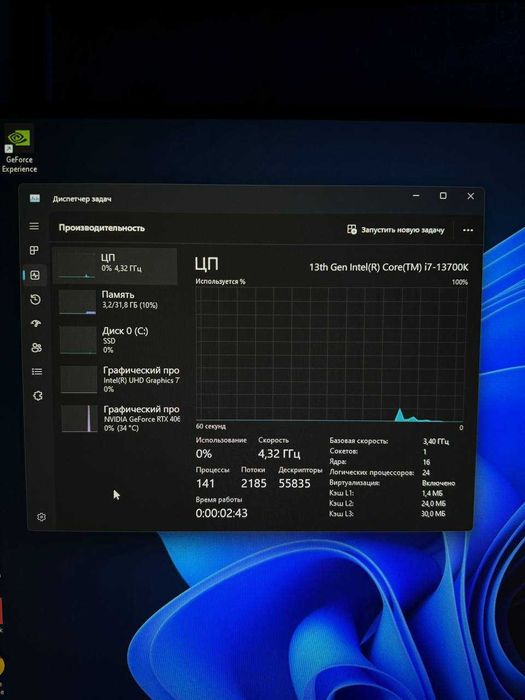Open the App history icon in sidebar
This screenshot has width=525, height=700.
click(35, 300)
